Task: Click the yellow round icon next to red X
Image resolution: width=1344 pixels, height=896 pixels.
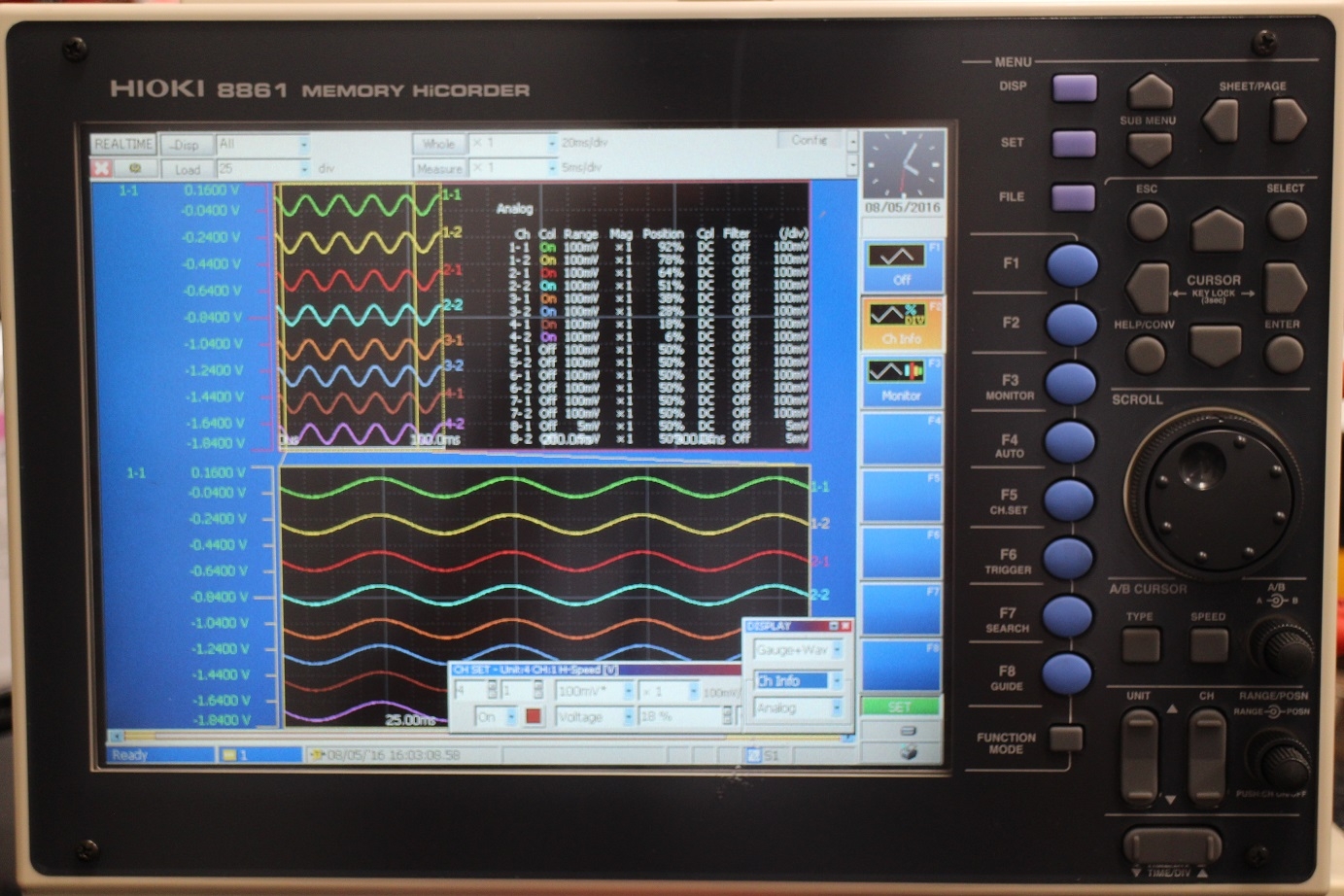Action: (134, 168)
